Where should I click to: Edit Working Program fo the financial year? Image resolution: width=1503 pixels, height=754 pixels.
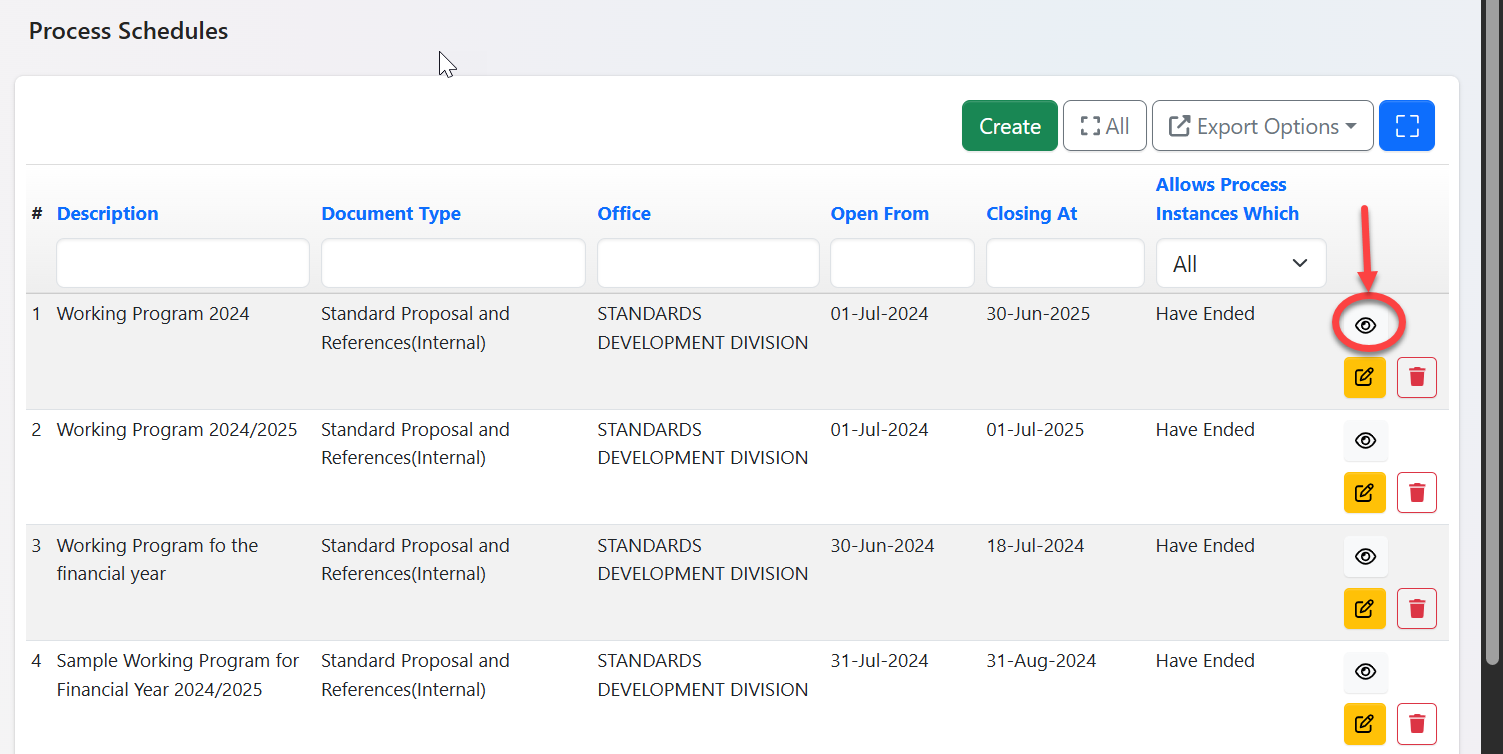point(1364,608)
